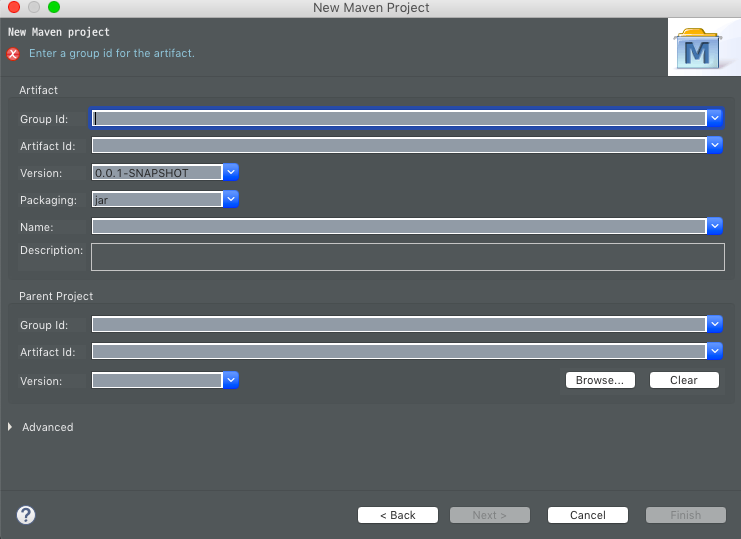
Task: Expand the Advanced section
Action: (10, 427)
